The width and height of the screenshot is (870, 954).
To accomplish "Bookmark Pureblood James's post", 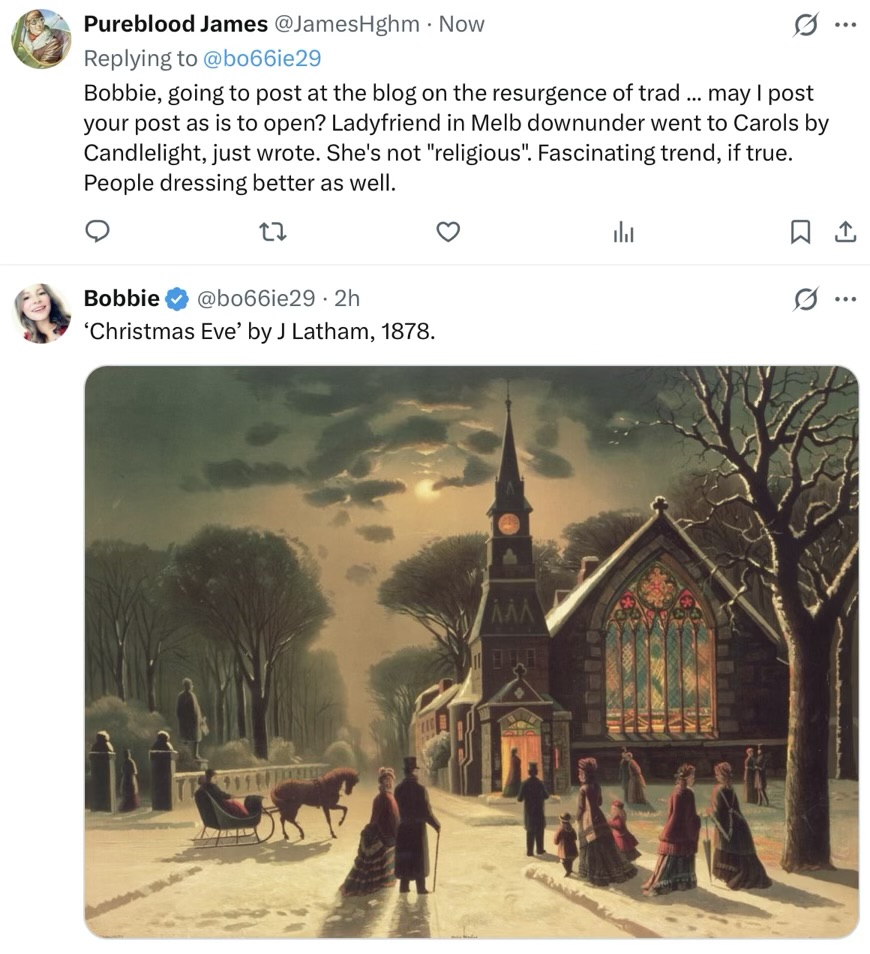I will coord(800,232).
